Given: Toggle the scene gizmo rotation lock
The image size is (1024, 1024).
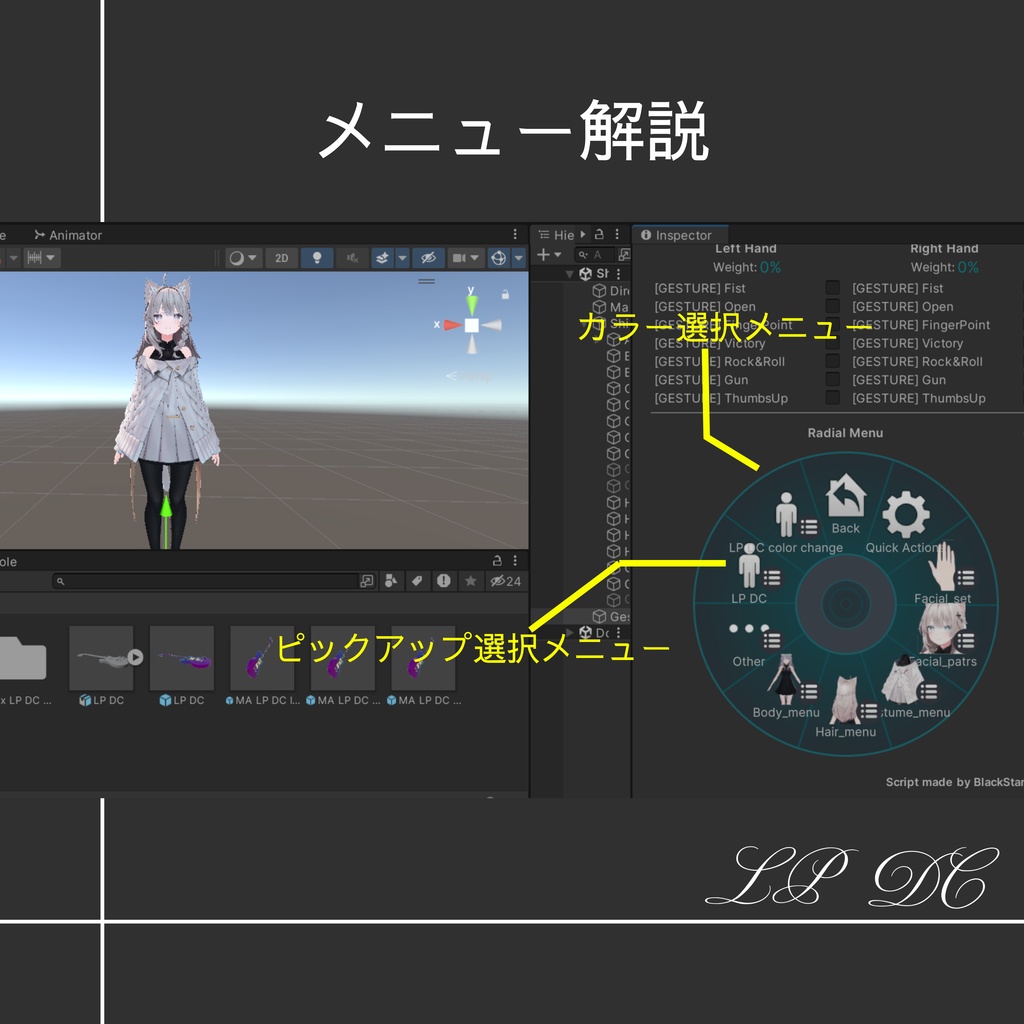Looking at the screenshot, I should coord(505,295).
